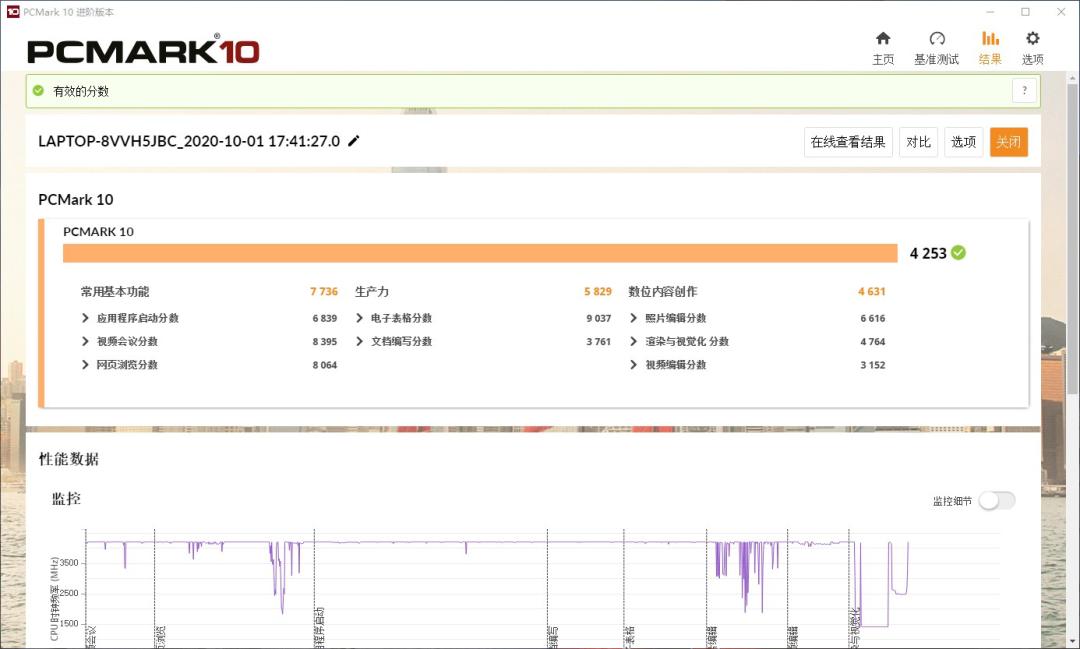The width and height of the screenshot is (1080, 649).
Task: Click the 性能数据 section heading
Action: point(68,460)
